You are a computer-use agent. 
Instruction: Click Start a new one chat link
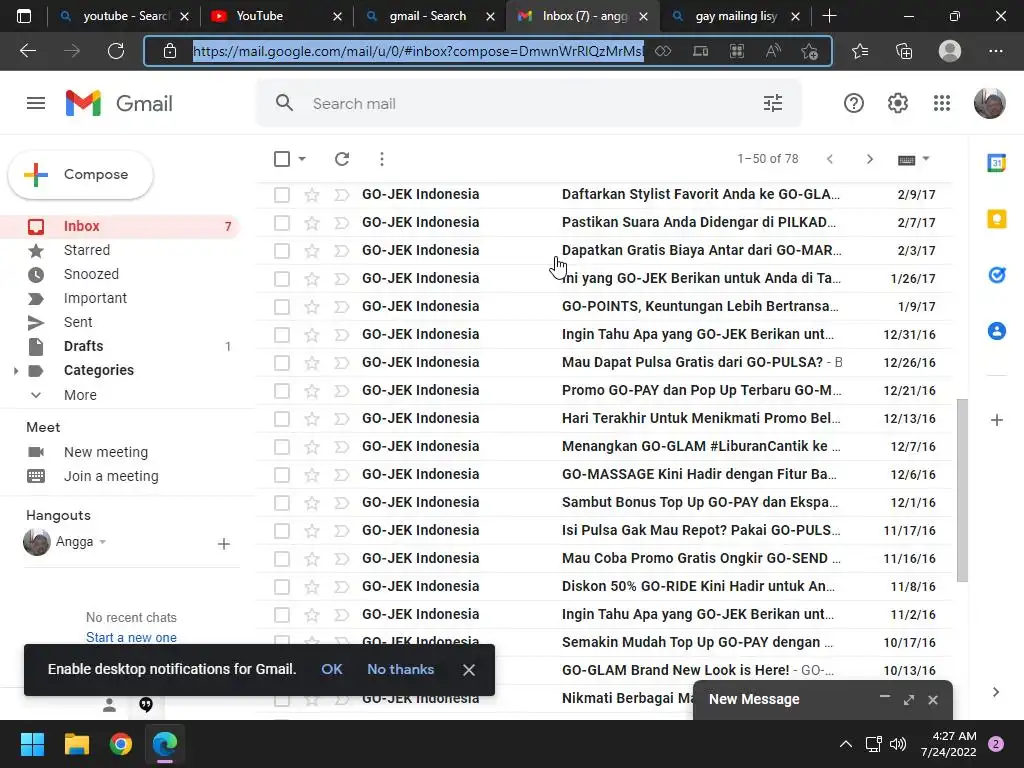(x=131, y=637)
